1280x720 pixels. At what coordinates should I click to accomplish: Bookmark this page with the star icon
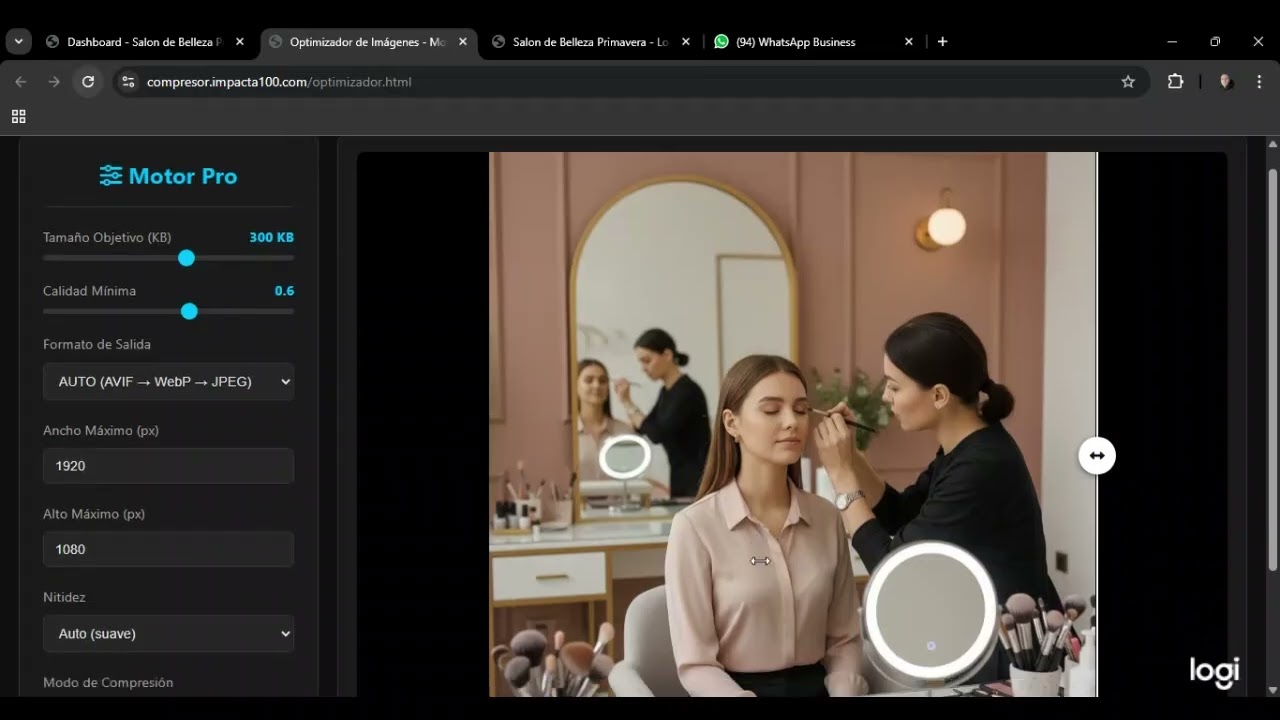(x=1128, y=82)
